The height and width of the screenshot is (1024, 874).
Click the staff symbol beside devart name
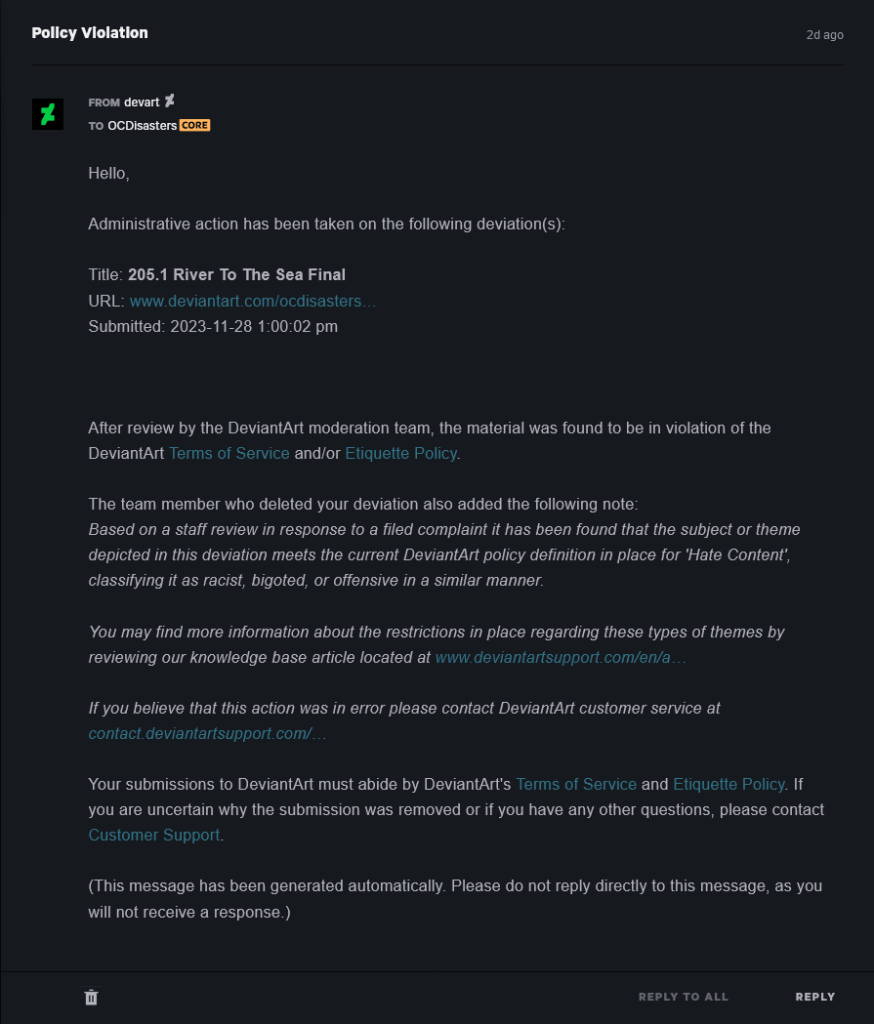(170, 100)
